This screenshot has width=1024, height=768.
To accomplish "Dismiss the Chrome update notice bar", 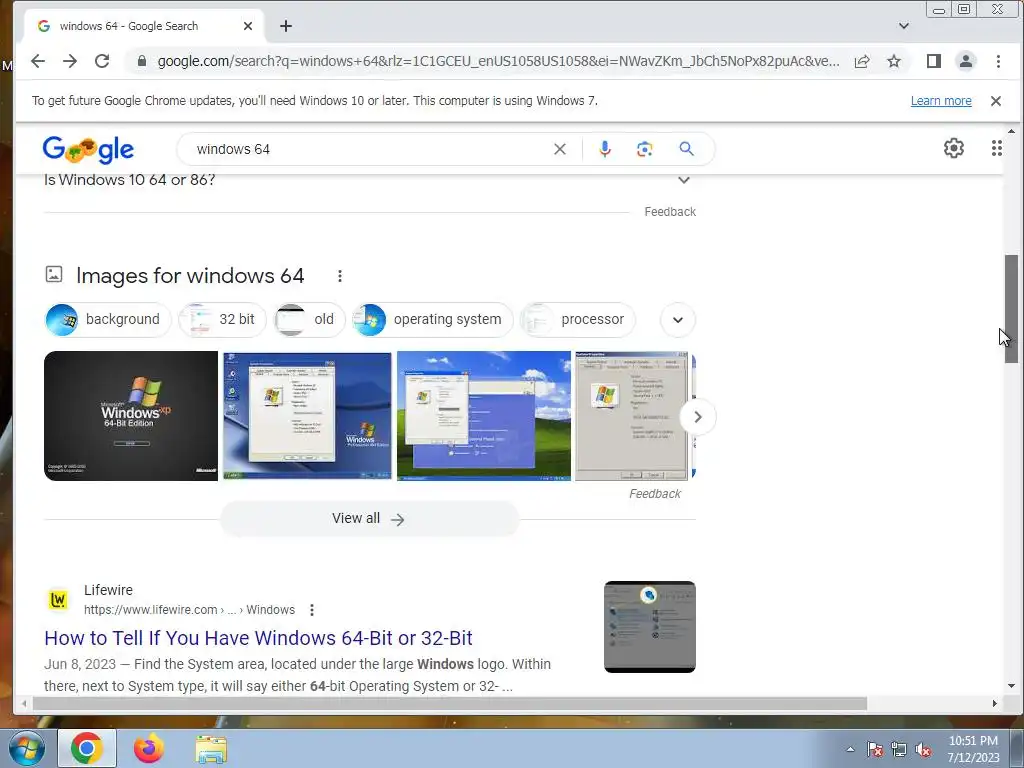I will click(995, 101).
